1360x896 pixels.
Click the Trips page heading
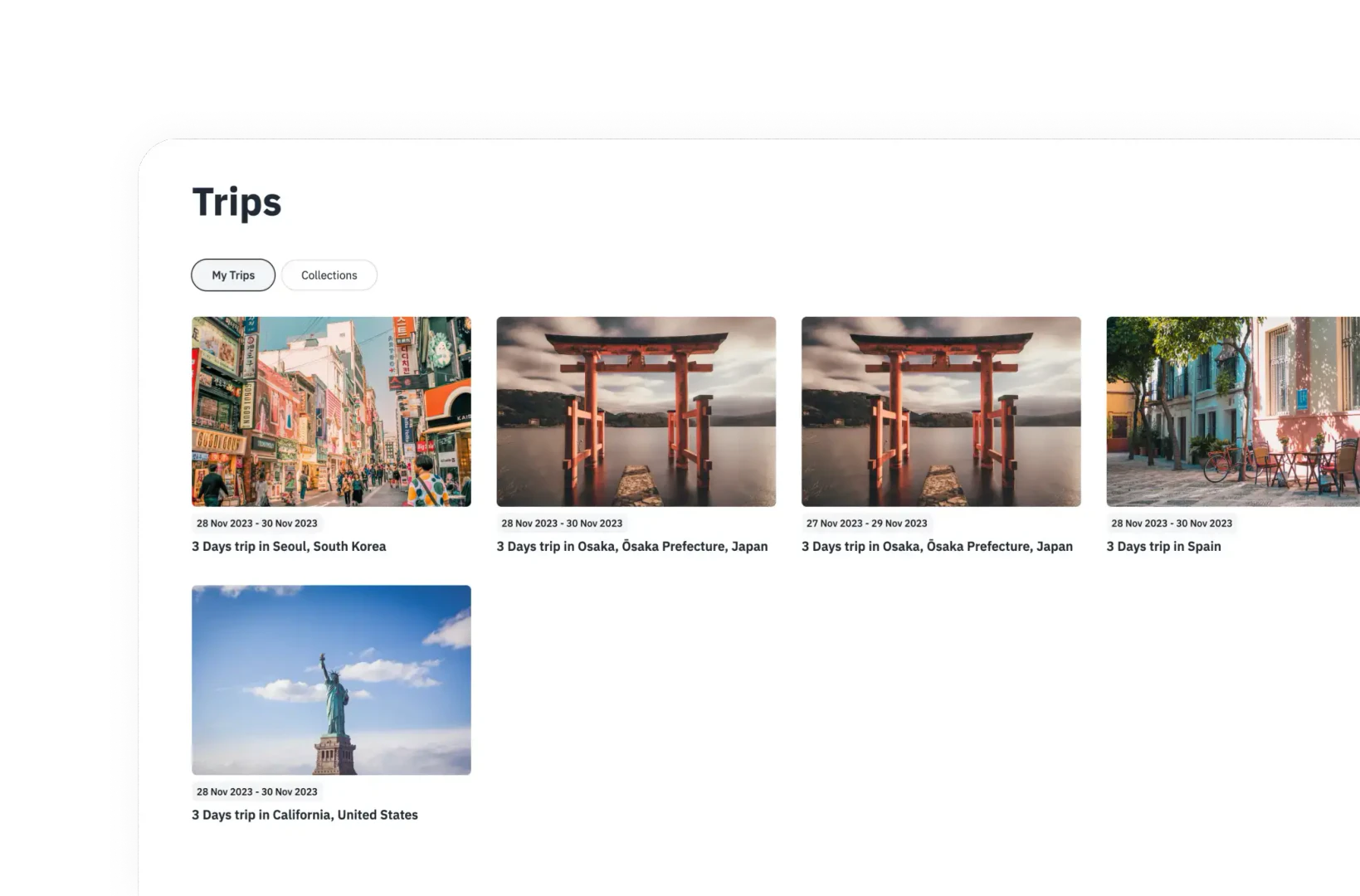(236, 199)
